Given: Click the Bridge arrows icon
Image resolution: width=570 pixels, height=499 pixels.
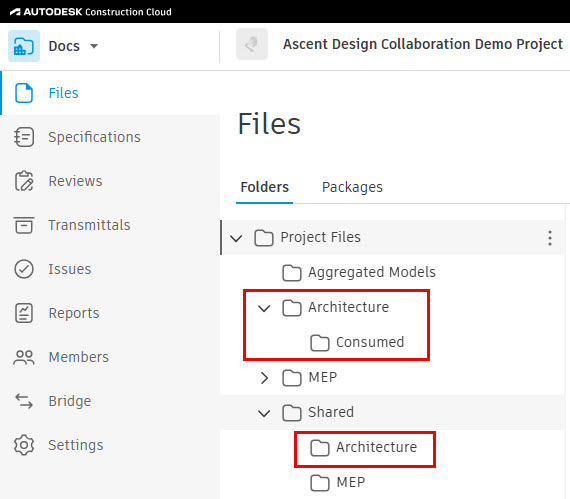Looking at the screenshot, I should [x=24, y=401].
